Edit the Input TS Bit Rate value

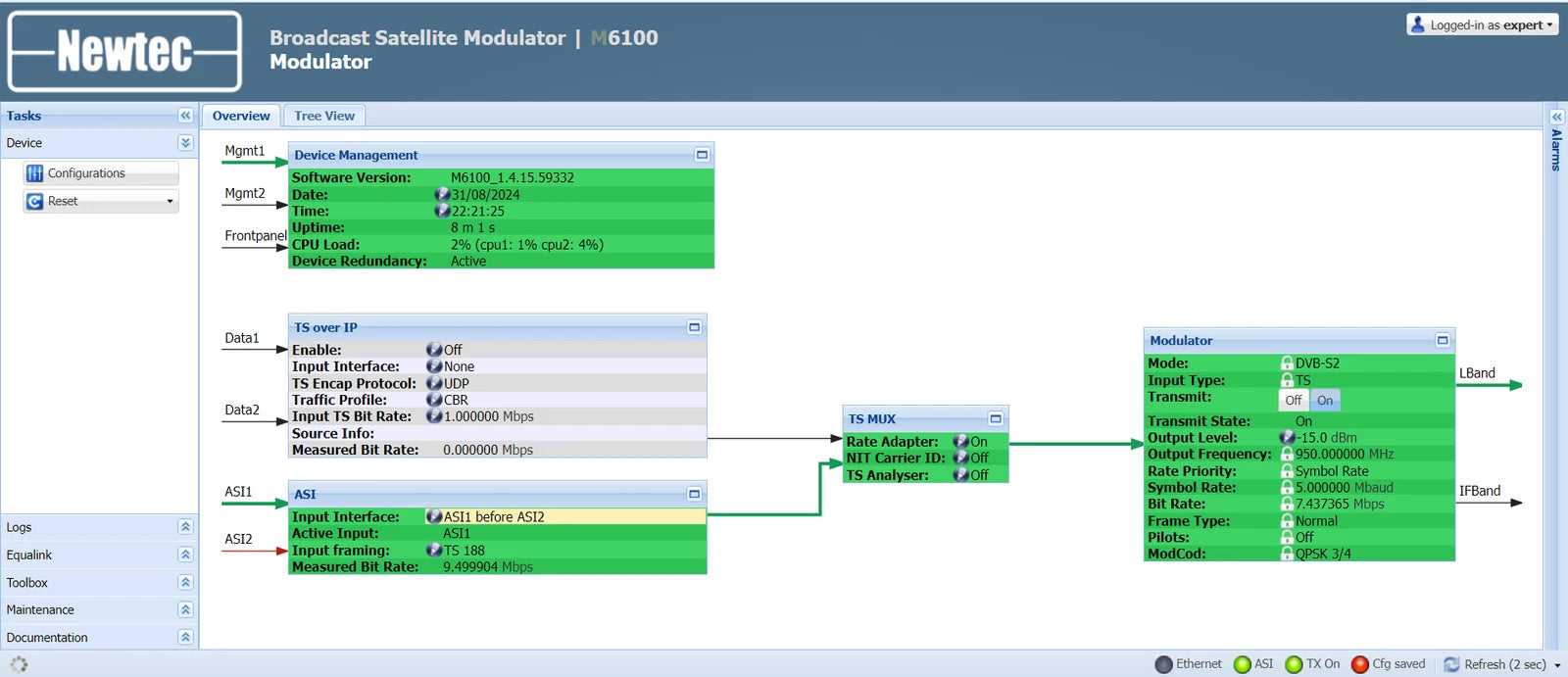pos(434,416)
